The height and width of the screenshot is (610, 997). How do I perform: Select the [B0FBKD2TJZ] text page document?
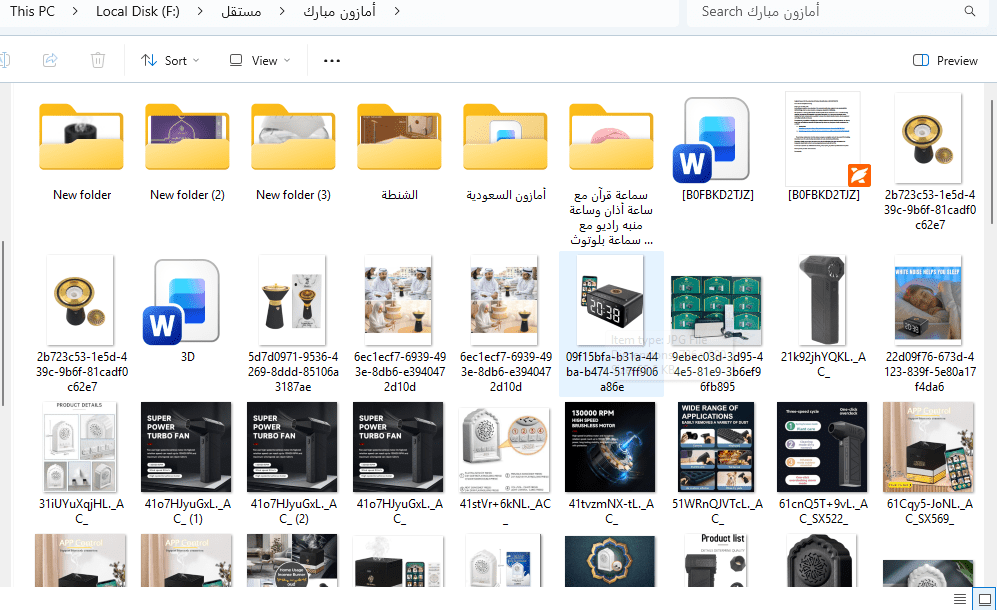[827, 139]
